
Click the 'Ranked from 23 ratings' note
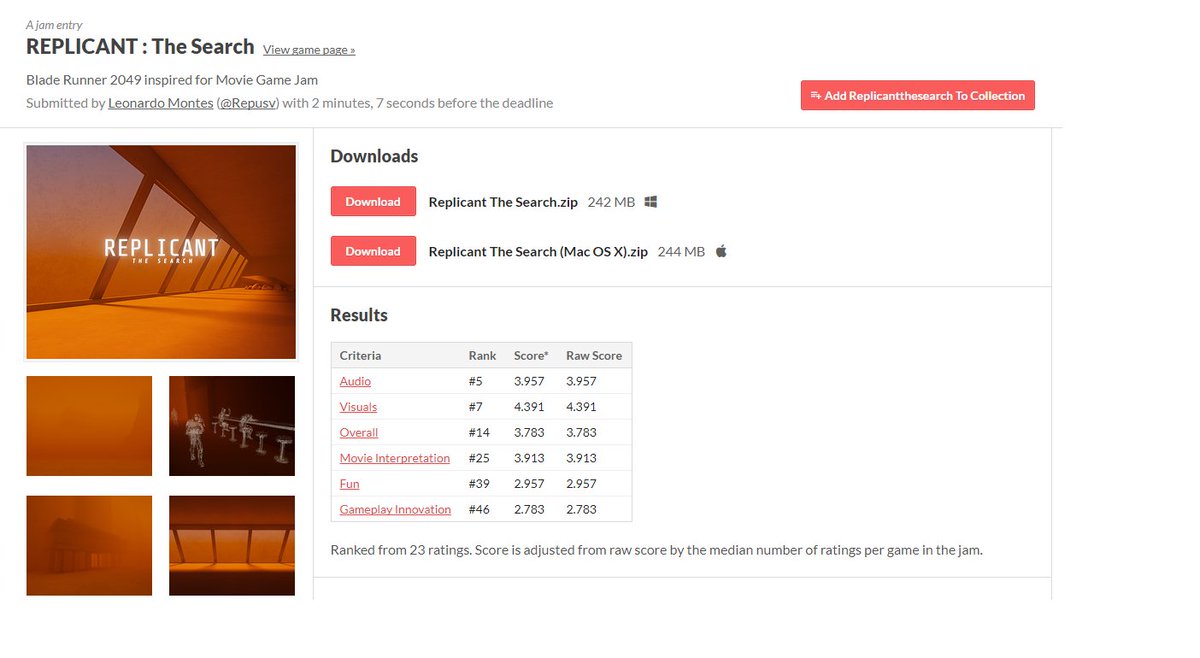point(657,550)
